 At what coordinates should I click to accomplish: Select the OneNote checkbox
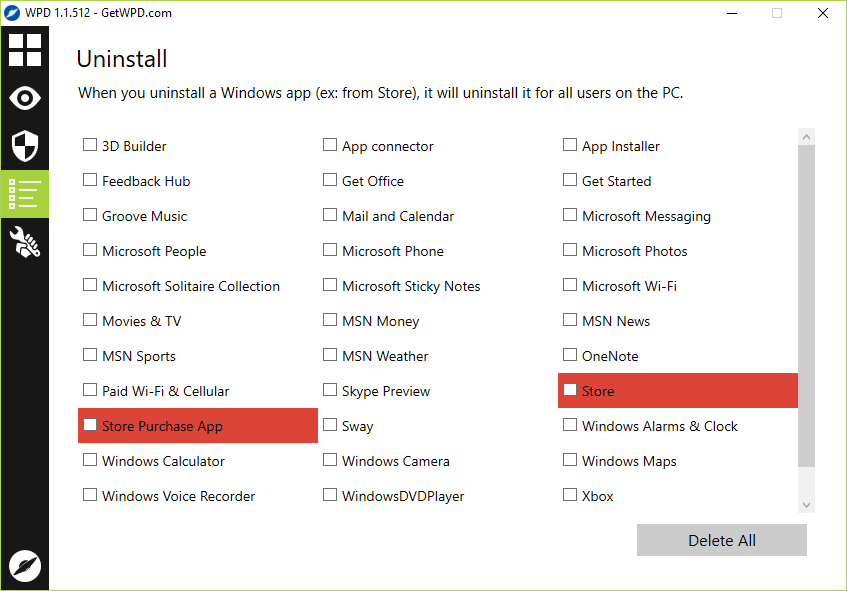(570, 356)
